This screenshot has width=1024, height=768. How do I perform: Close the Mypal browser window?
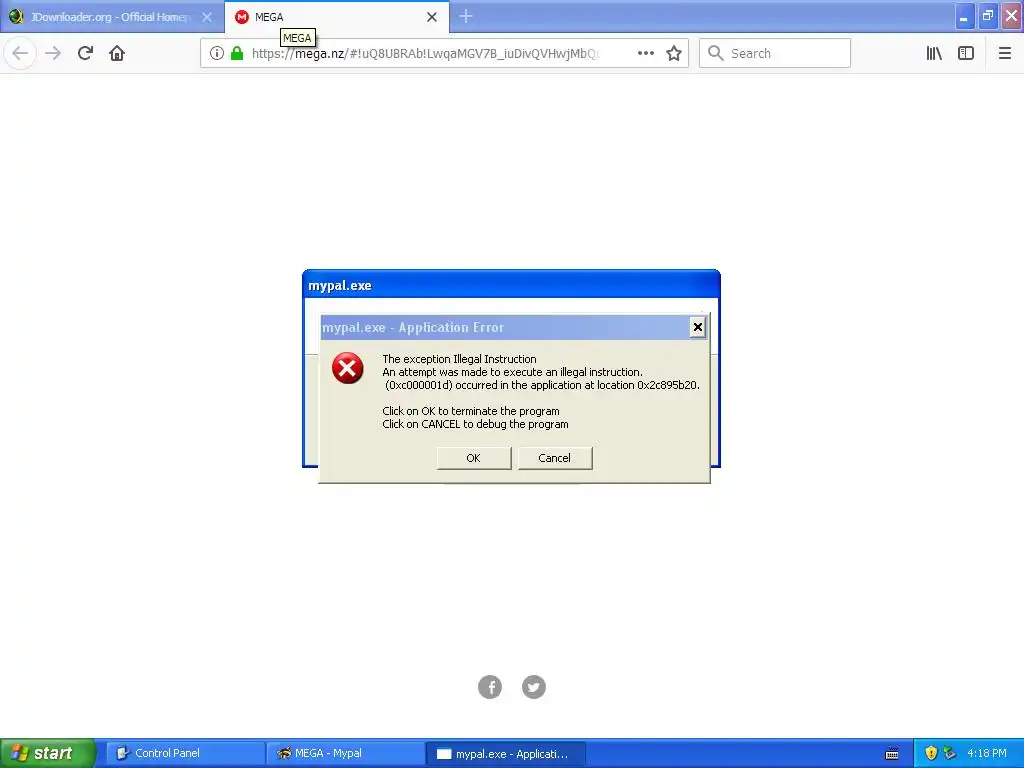point(1012,16)
